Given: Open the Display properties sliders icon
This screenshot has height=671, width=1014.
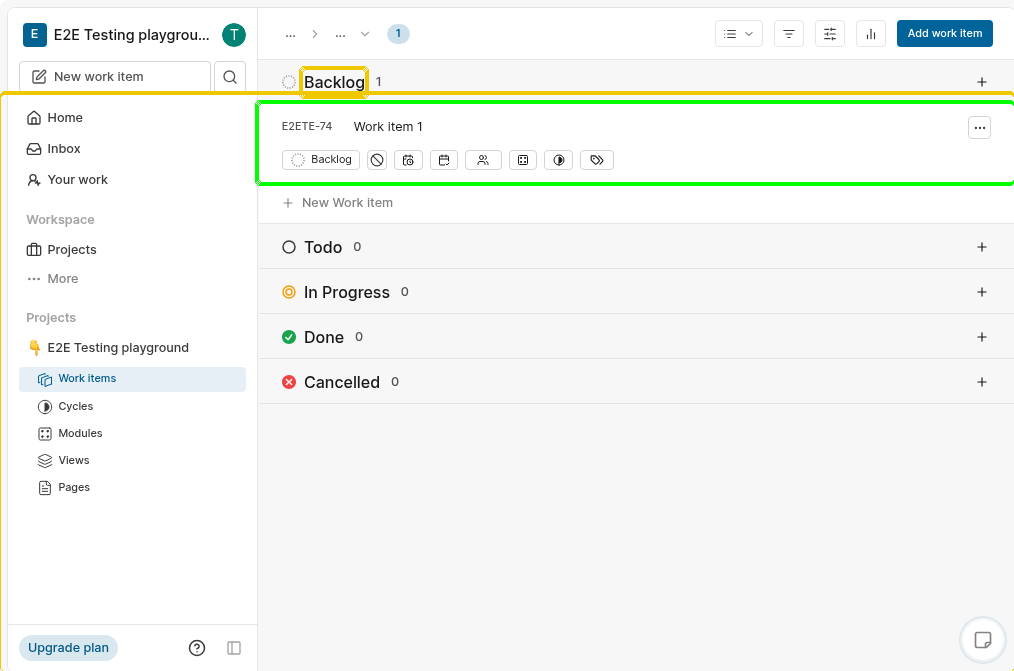Looking at the screenshot, I should coord(830,33).
